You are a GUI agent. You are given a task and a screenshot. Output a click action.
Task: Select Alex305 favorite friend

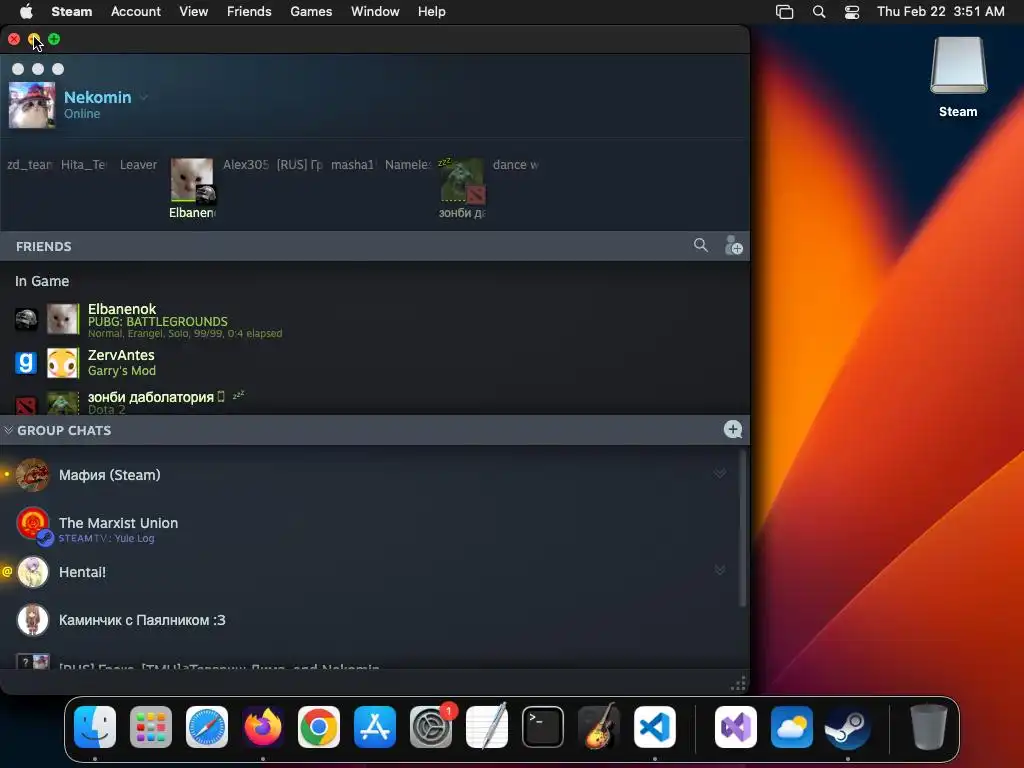[x=246, y=165]
